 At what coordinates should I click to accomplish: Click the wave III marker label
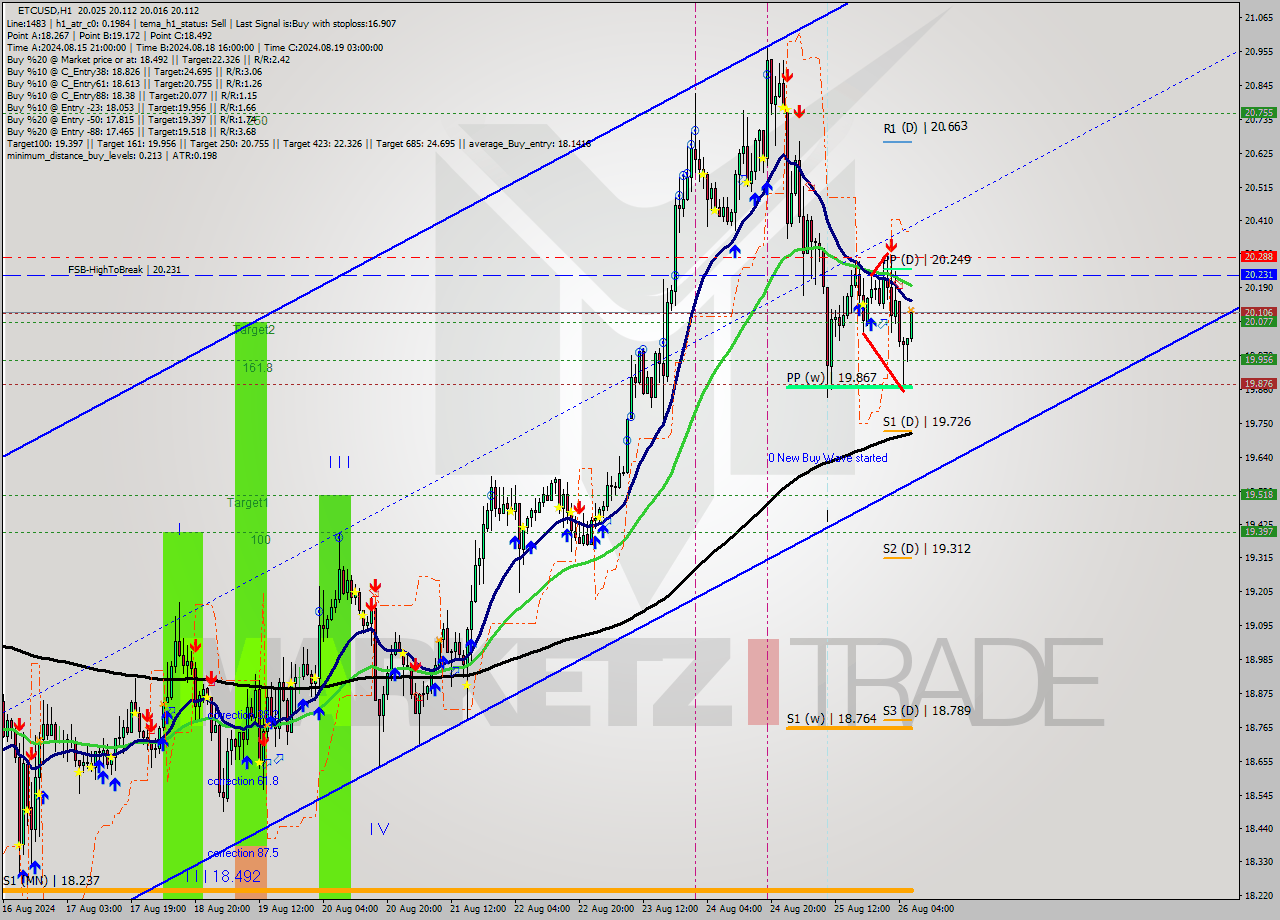click(x=339, y=462)
